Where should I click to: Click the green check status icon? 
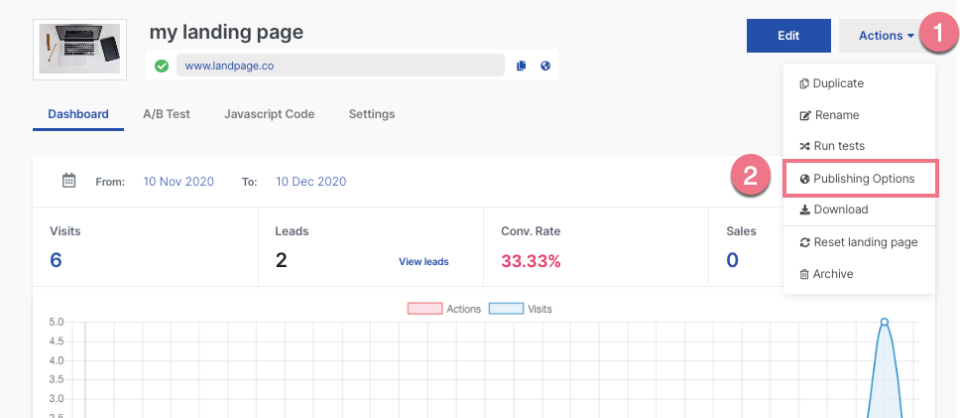click(x=161, y=66)
